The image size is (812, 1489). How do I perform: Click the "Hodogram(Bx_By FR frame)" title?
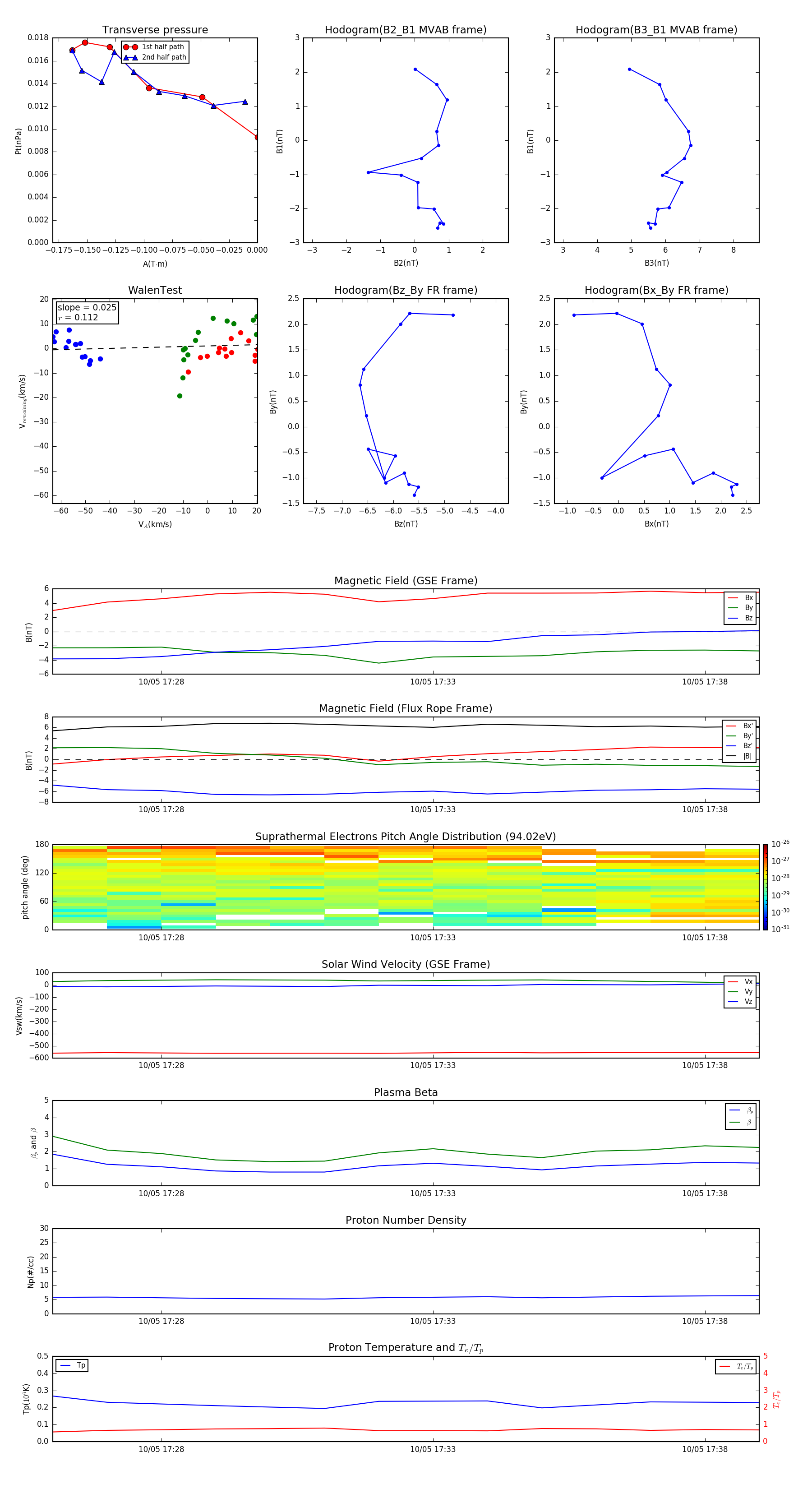[x=656, y=290]
